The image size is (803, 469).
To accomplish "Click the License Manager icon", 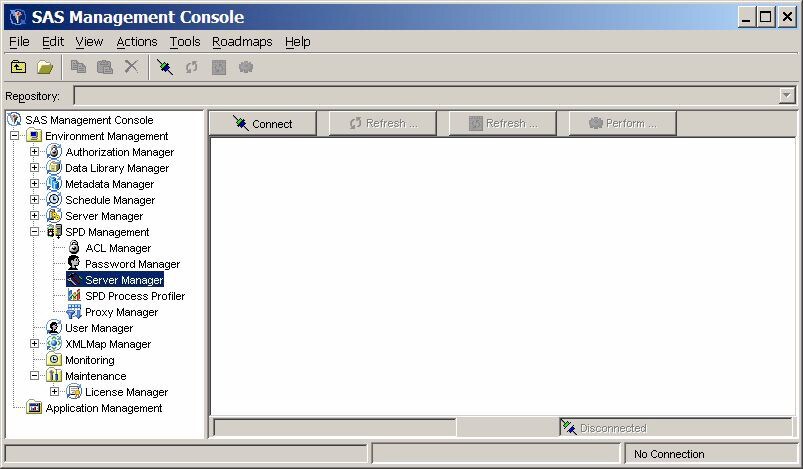I will (x=74, y=392).
